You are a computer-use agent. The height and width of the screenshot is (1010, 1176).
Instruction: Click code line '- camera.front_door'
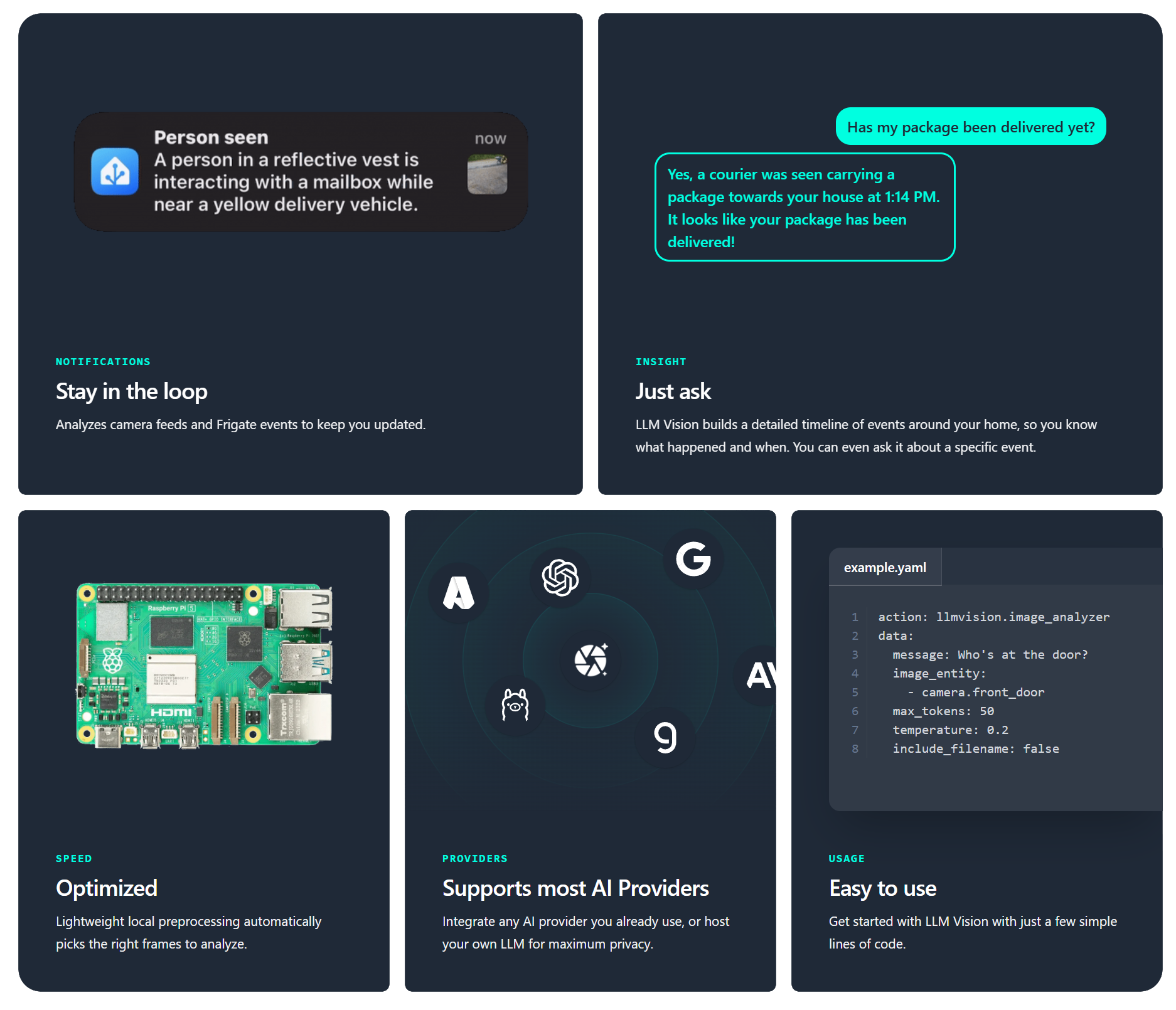tap(976, 692)
